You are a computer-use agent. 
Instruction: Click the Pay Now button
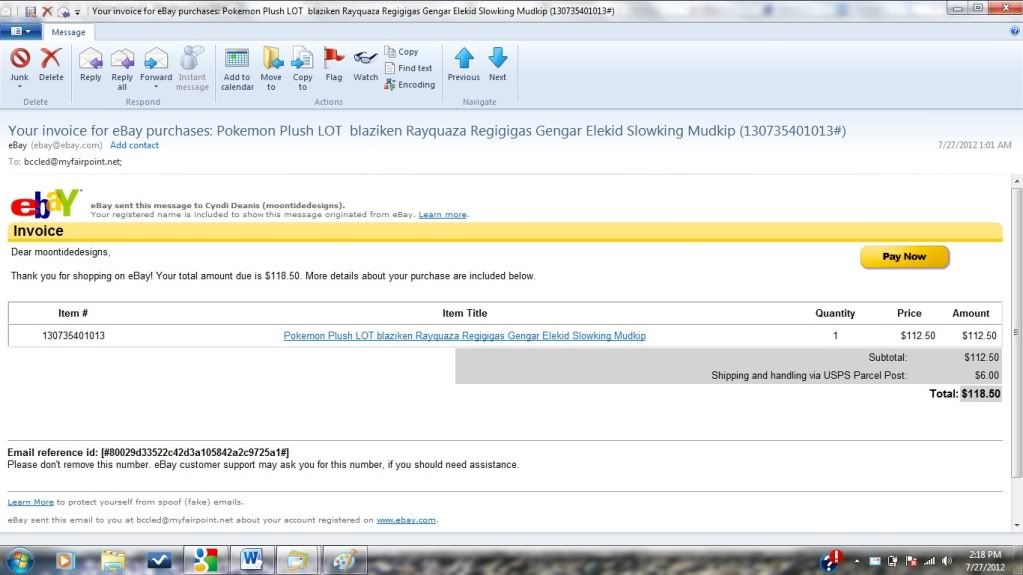[904, 257]
